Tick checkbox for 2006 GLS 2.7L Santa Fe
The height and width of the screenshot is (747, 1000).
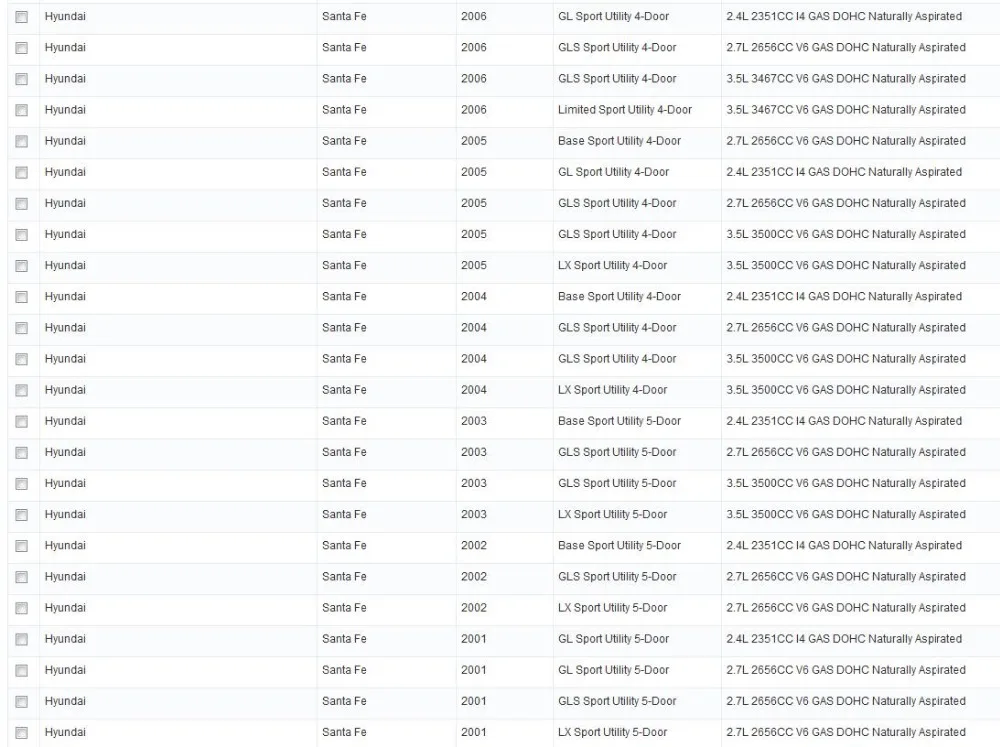tap(22, 48)
